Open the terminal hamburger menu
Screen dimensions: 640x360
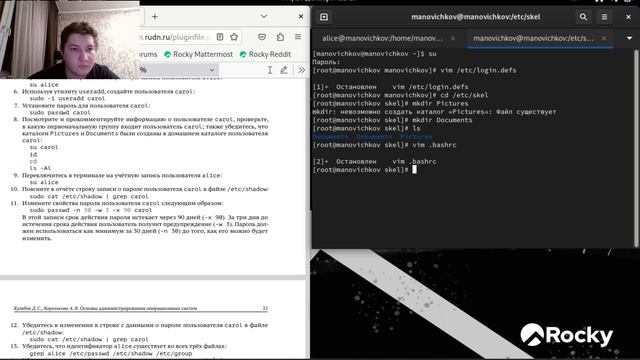tap(604, 17)
